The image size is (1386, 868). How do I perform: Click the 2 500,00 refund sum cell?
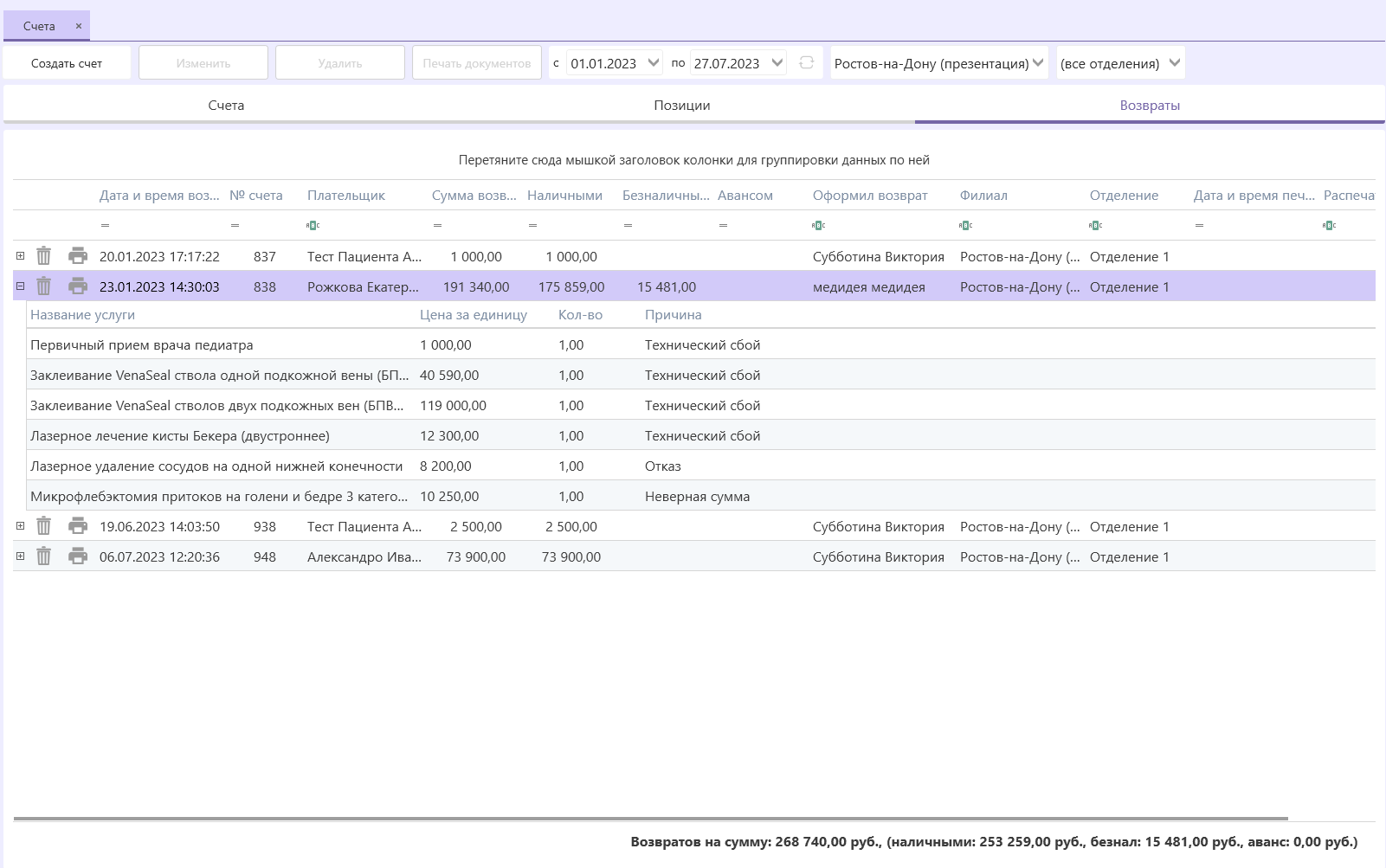476,526
